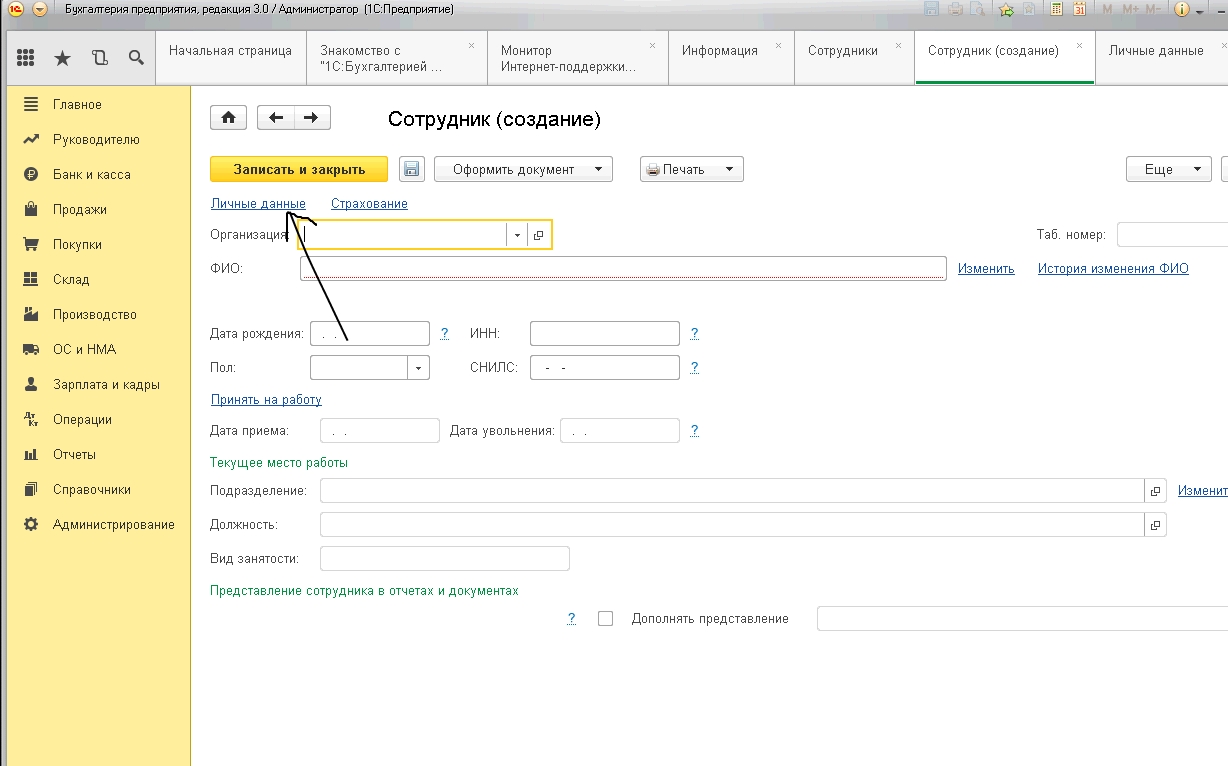The height and width of the screenshot is (766, 1228).
Task: Open the Принять на работу link
Action: tap(266, 400)
